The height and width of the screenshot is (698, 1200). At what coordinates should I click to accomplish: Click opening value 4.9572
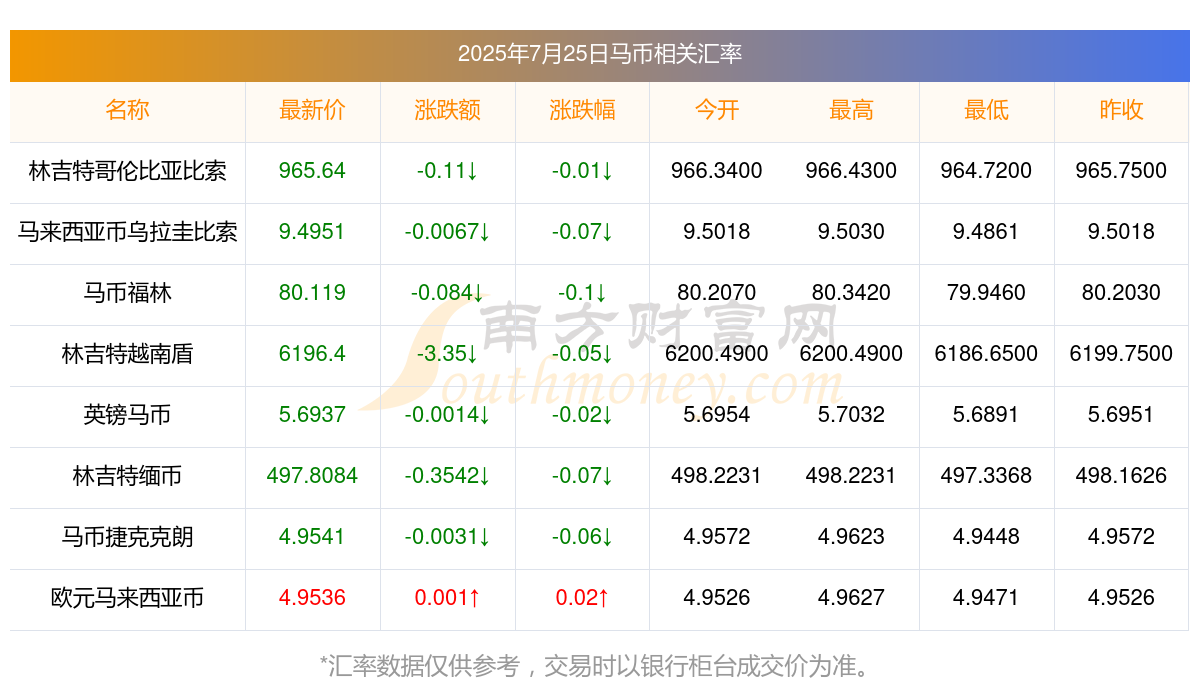pos(716,537)
